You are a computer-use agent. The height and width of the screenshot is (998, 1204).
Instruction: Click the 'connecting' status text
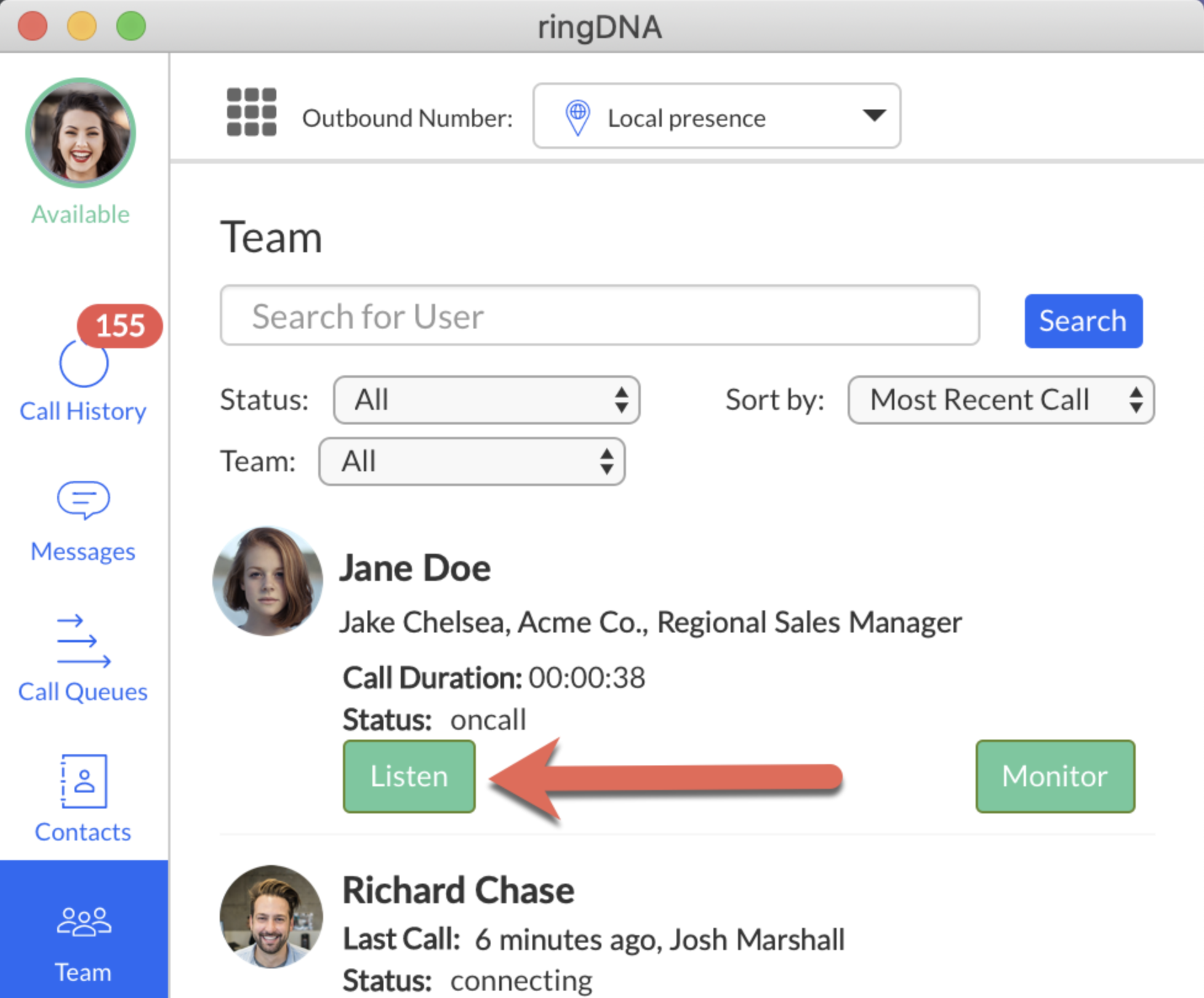click(521, 981)
